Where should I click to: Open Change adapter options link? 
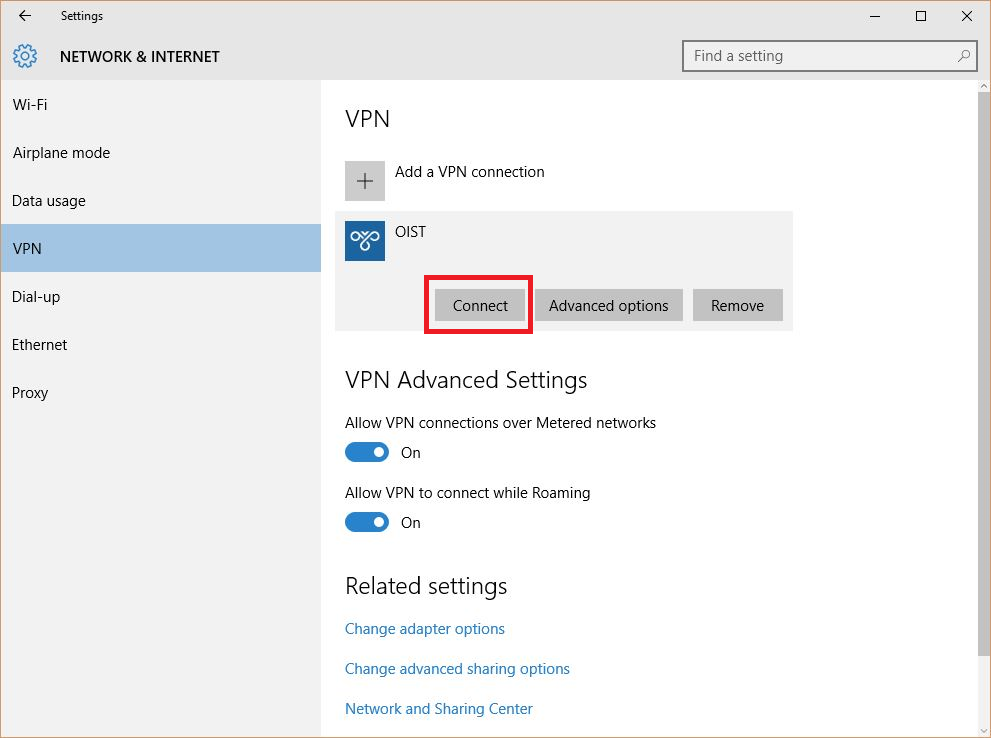point(424,629)
